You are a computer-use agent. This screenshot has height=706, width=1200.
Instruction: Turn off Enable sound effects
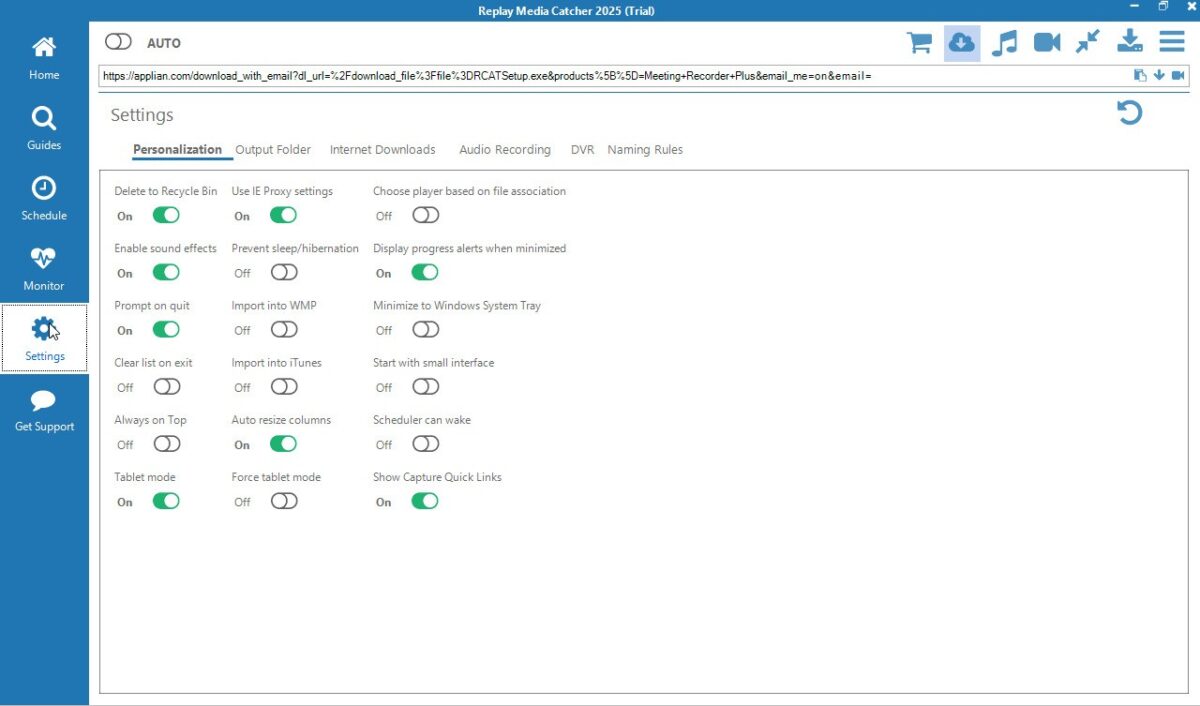166,272
